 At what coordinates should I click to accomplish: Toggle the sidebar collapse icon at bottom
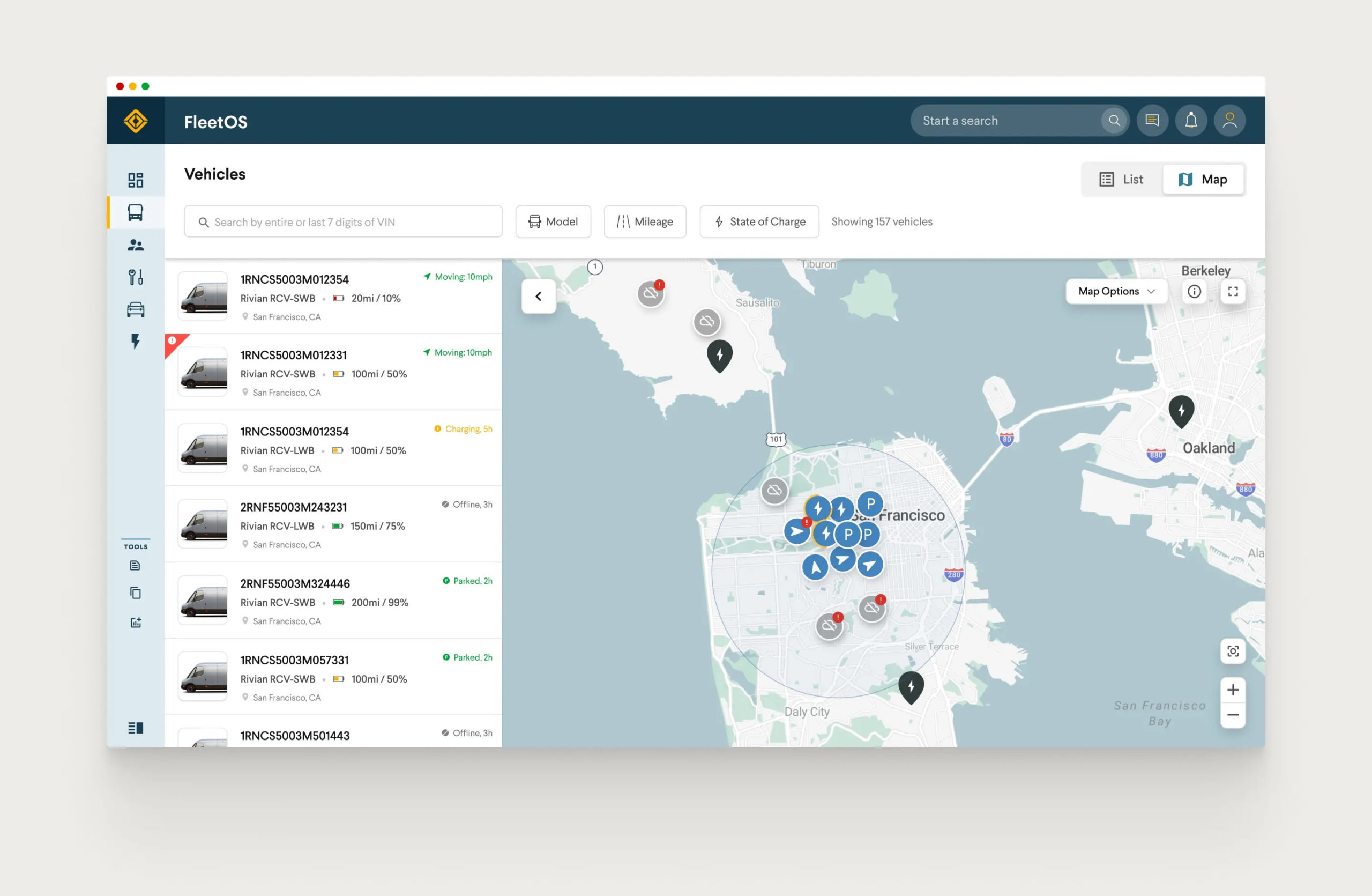click(x=136, y=728)
